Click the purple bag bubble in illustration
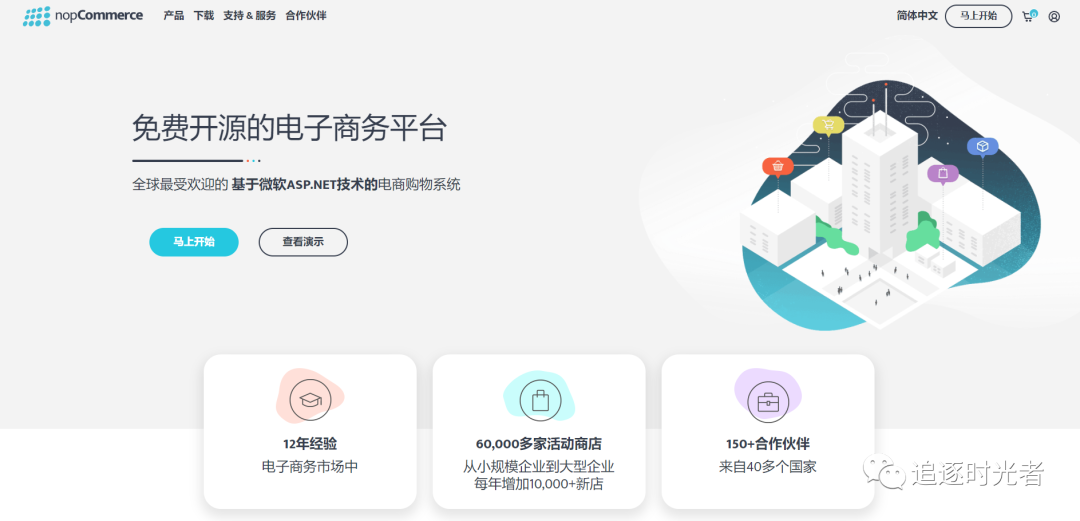The height and width of the screenshot is (521, 1080). (x=942, y=174)
